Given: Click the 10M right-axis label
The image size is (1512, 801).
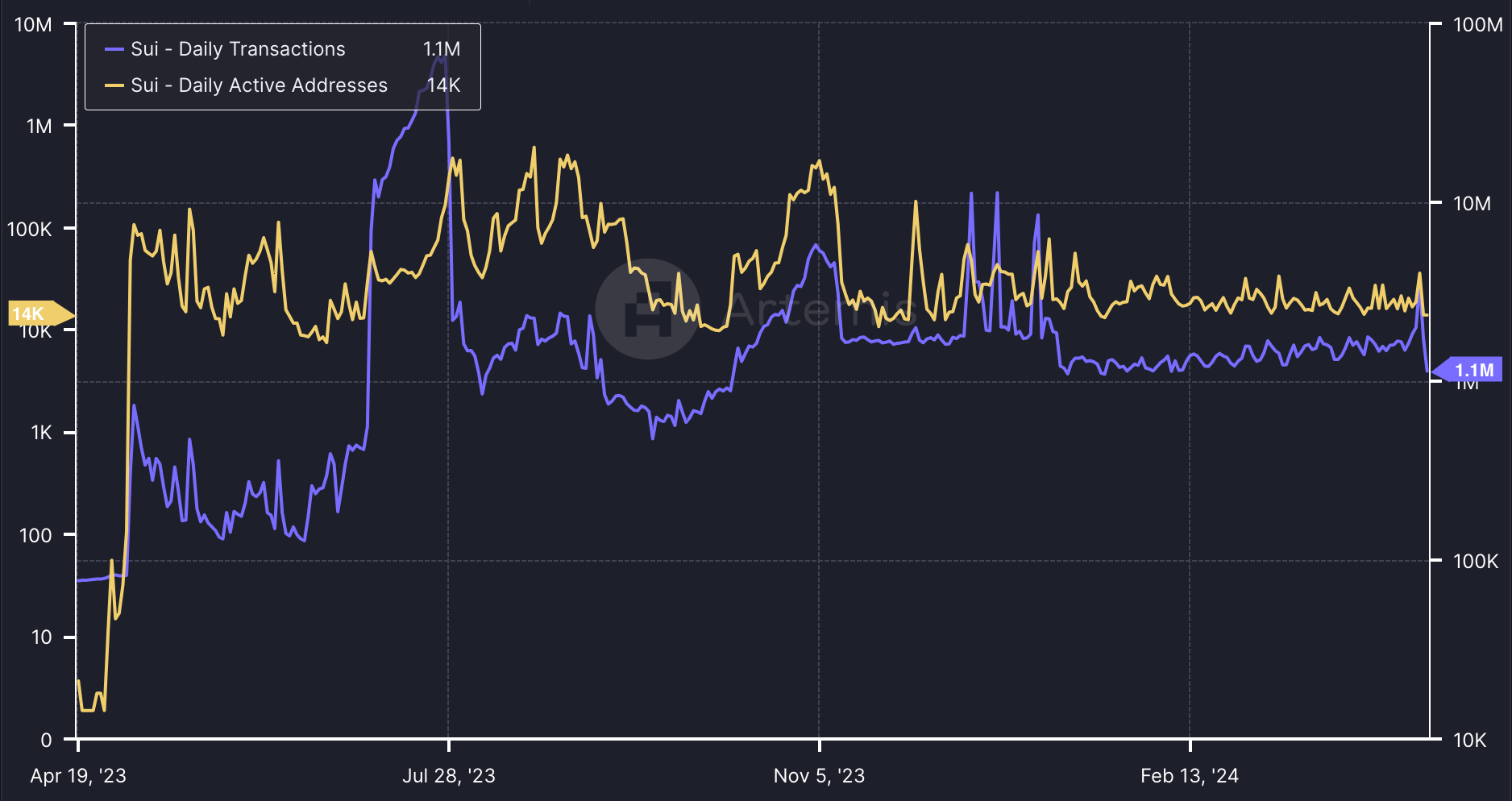Looking at the screenshot, I should point(1472,204).
